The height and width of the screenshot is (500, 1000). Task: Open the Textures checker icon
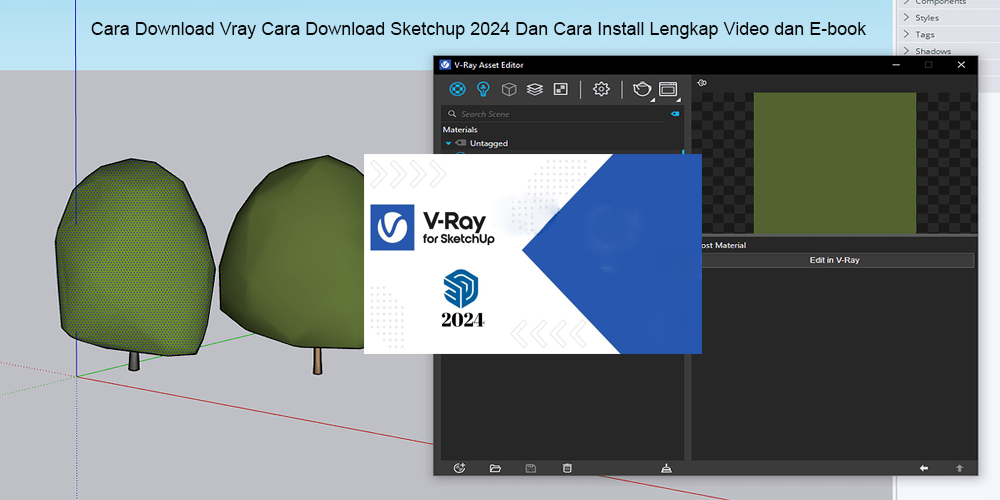click(561, 89)
